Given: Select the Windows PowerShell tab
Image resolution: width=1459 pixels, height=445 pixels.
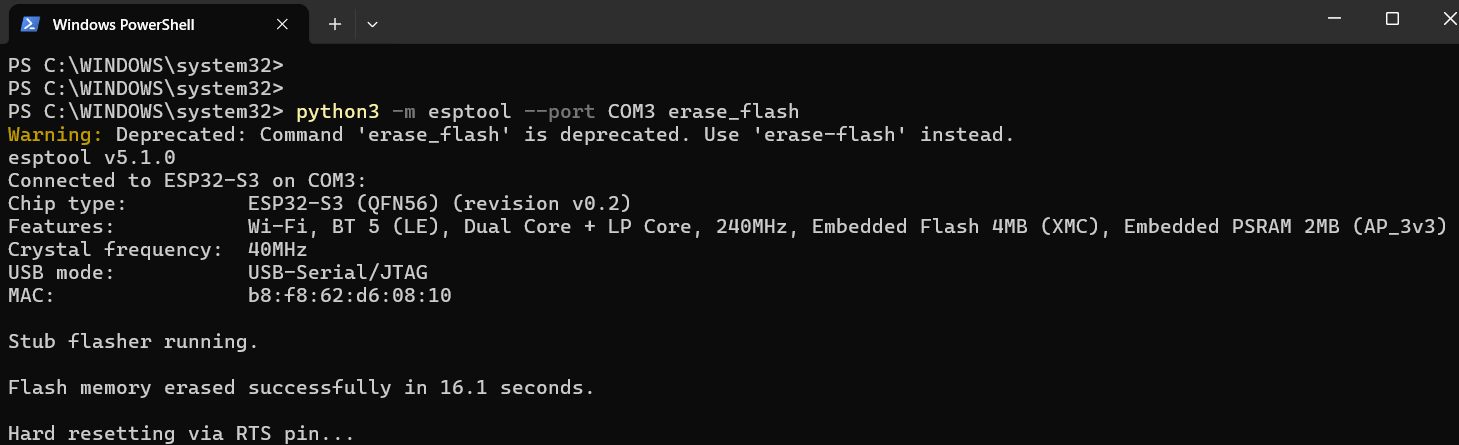Looking at the screenshot, I should (x=123, y=24).
